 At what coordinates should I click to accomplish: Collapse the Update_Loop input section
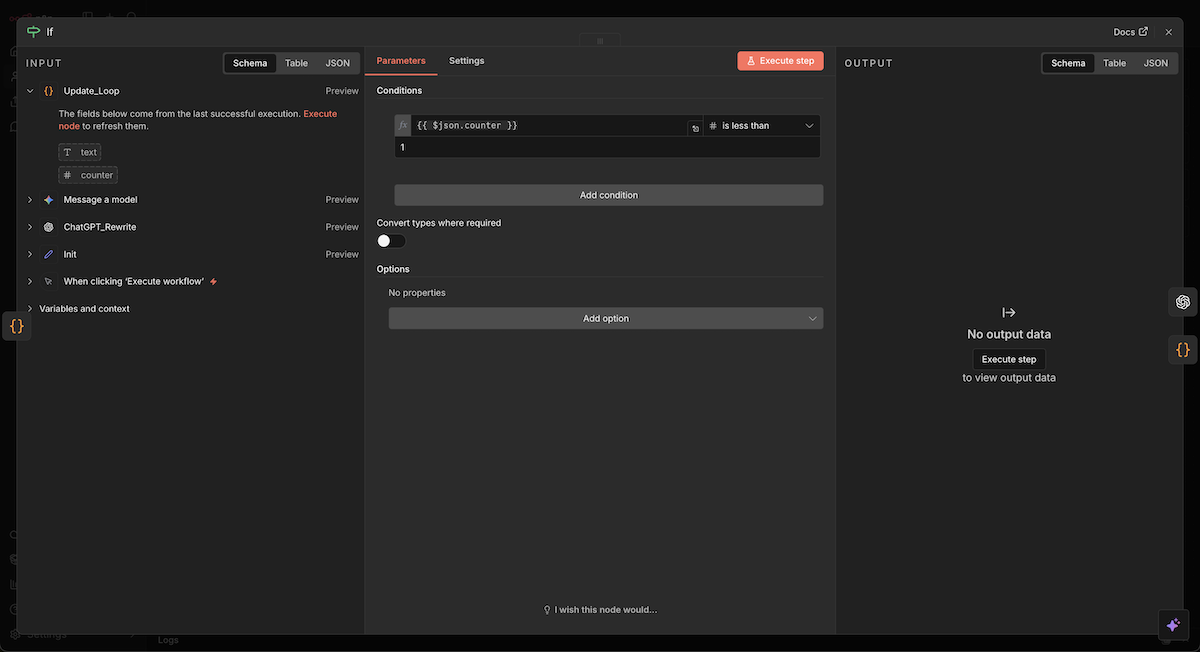click(30, 91)
